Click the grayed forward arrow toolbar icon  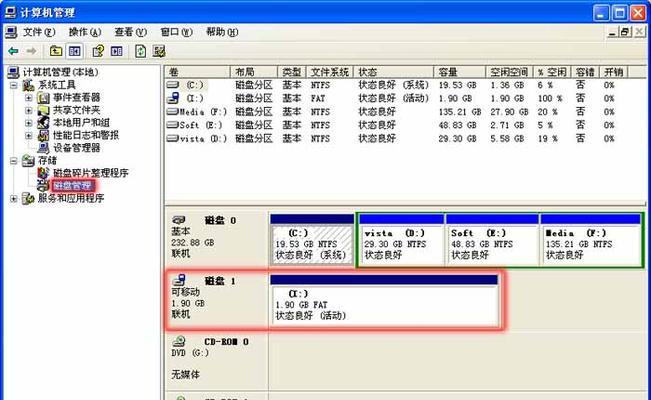tap(31, 51)
